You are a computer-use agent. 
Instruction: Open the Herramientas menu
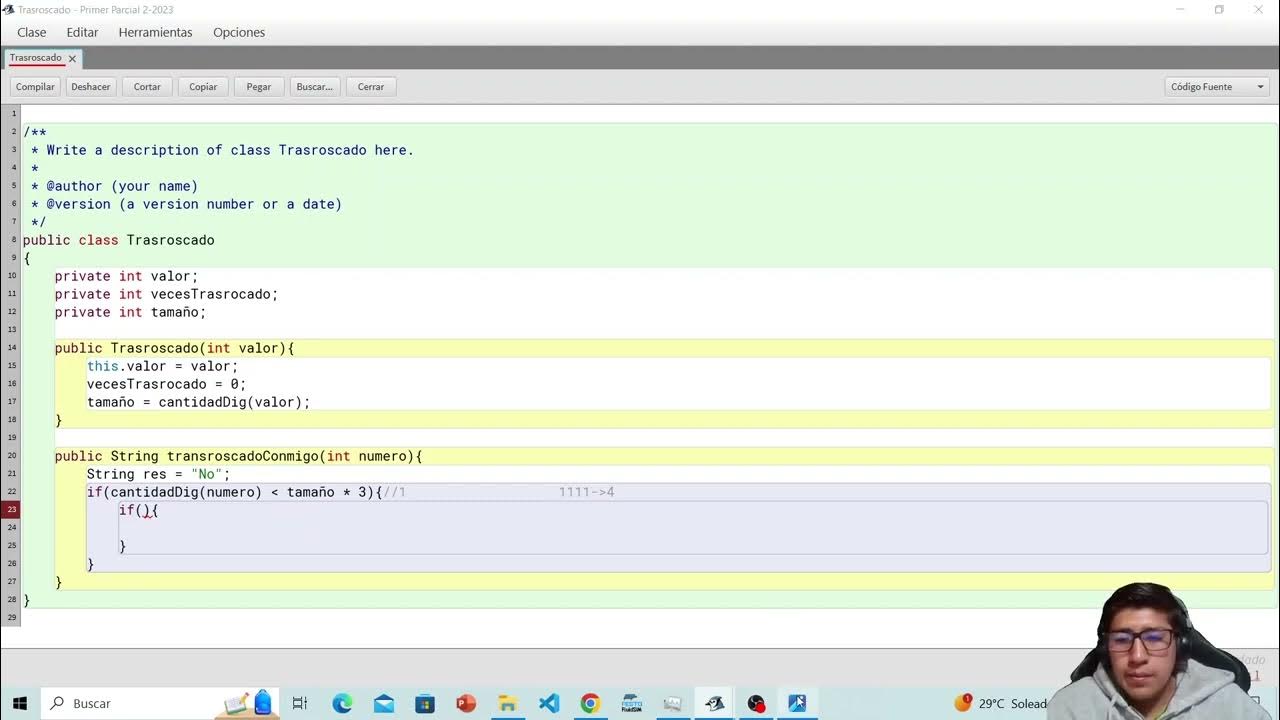pos(155,32)
